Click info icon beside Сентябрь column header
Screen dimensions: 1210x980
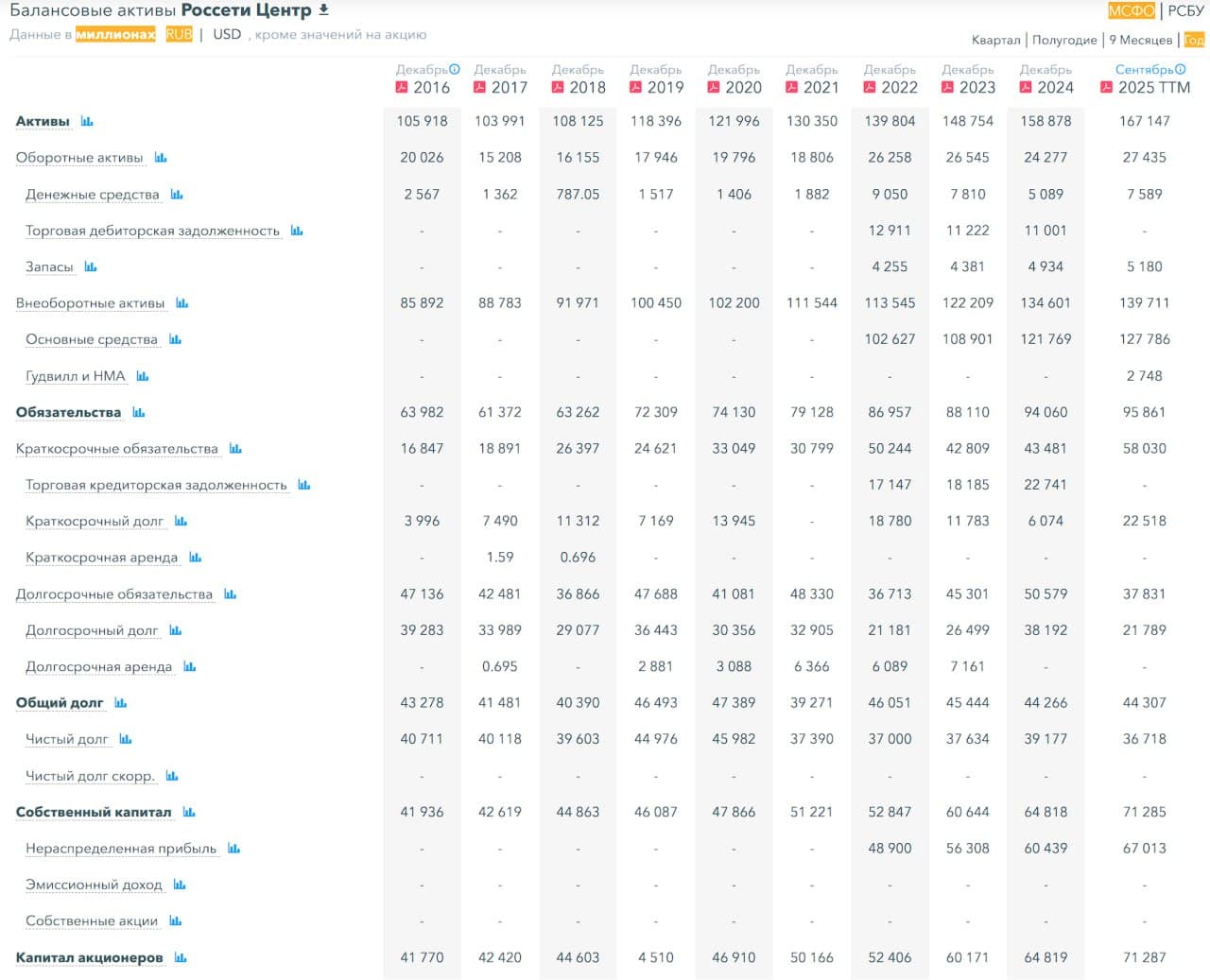pos(1180,69)
